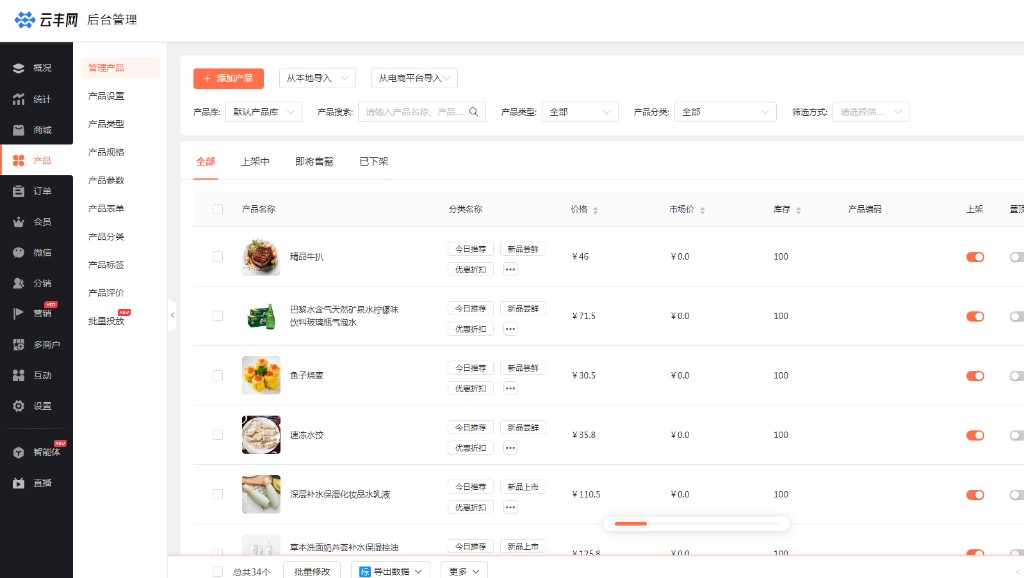Screen dimensions: 1024x578
Task: Open the 互动 interaction sidebar icon
Action: coord(18,376)
